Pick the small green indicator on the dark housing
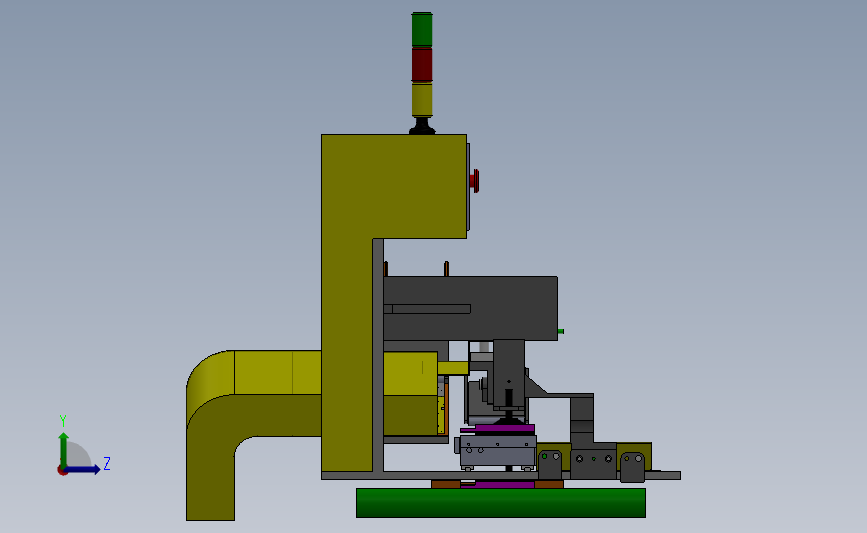The image size is (867, 533). pos(561,331)
